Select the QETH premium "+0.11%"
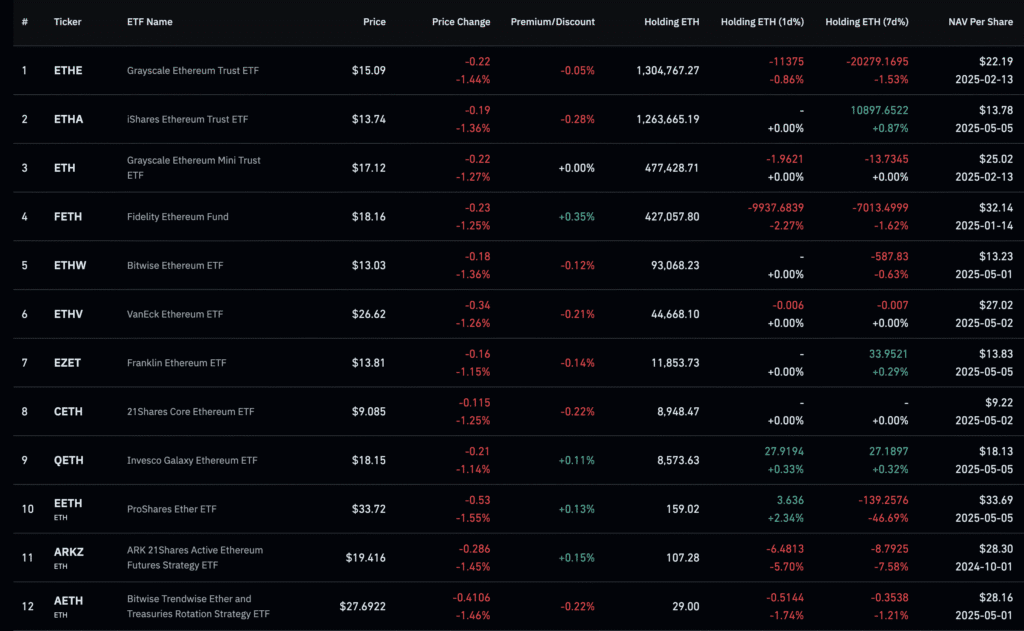This screenshot has width=1024, height=631. 577,461
